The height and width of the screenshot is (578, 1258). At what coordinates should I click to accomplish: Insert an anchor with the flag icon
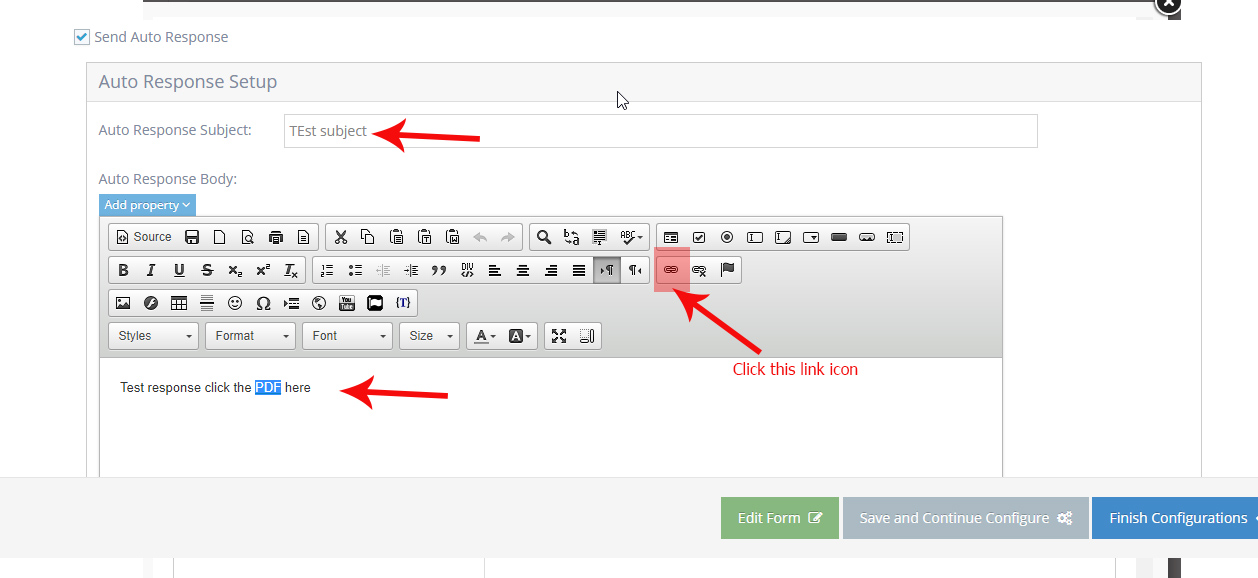727,270
